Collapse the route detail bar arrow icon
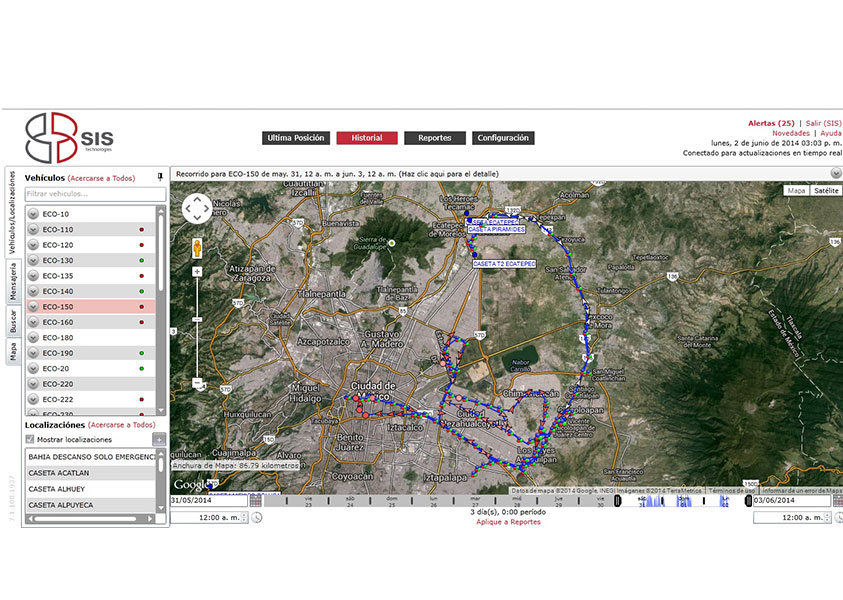Image resolution: width=843 pixels, height=600 pixels. 835,173
